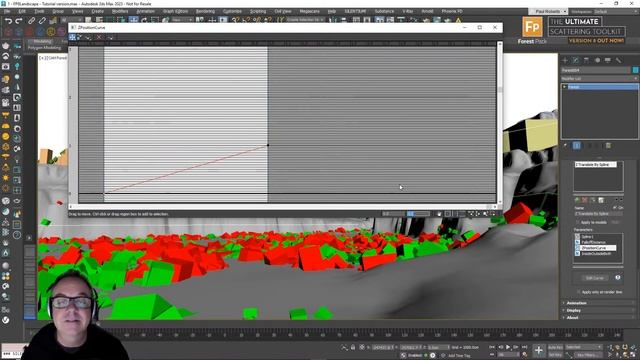Open the Arnold menu
Screen dimensions: 640x360
click(427, 11)
